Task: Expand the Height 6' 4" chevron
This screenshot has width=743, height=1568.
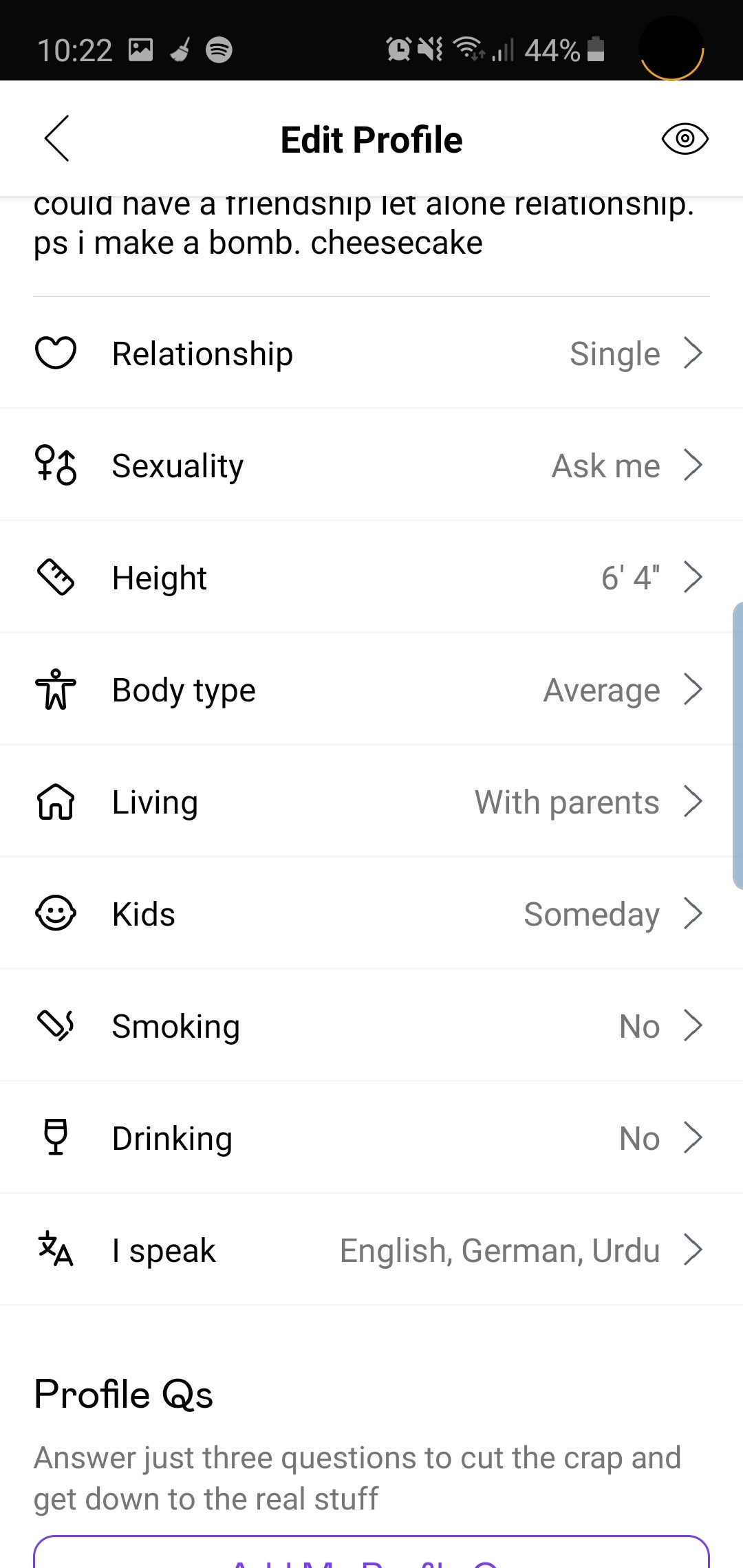Action: click(693, 577)
